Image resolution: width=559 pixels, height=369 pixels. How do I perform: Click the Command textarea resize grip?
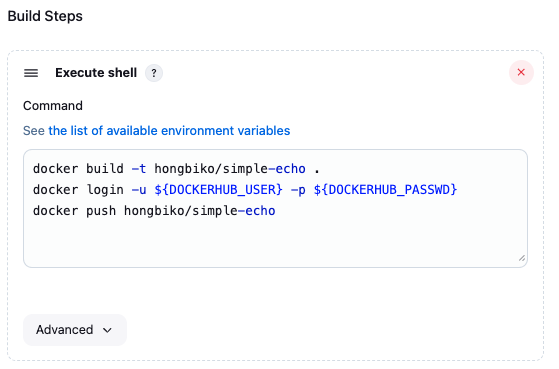click(x=522, y=258)
